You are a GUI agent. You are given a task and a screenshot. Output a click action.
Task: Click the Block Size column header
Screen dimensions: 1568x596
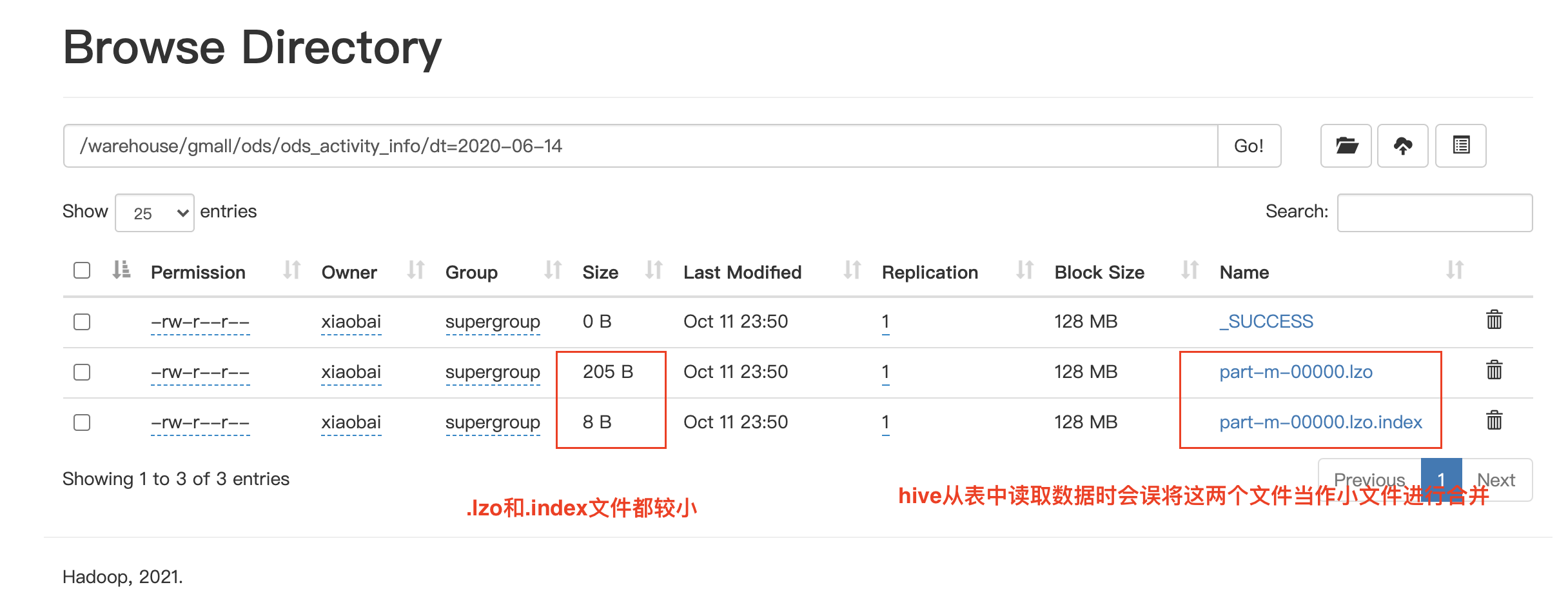(1099, 272)
